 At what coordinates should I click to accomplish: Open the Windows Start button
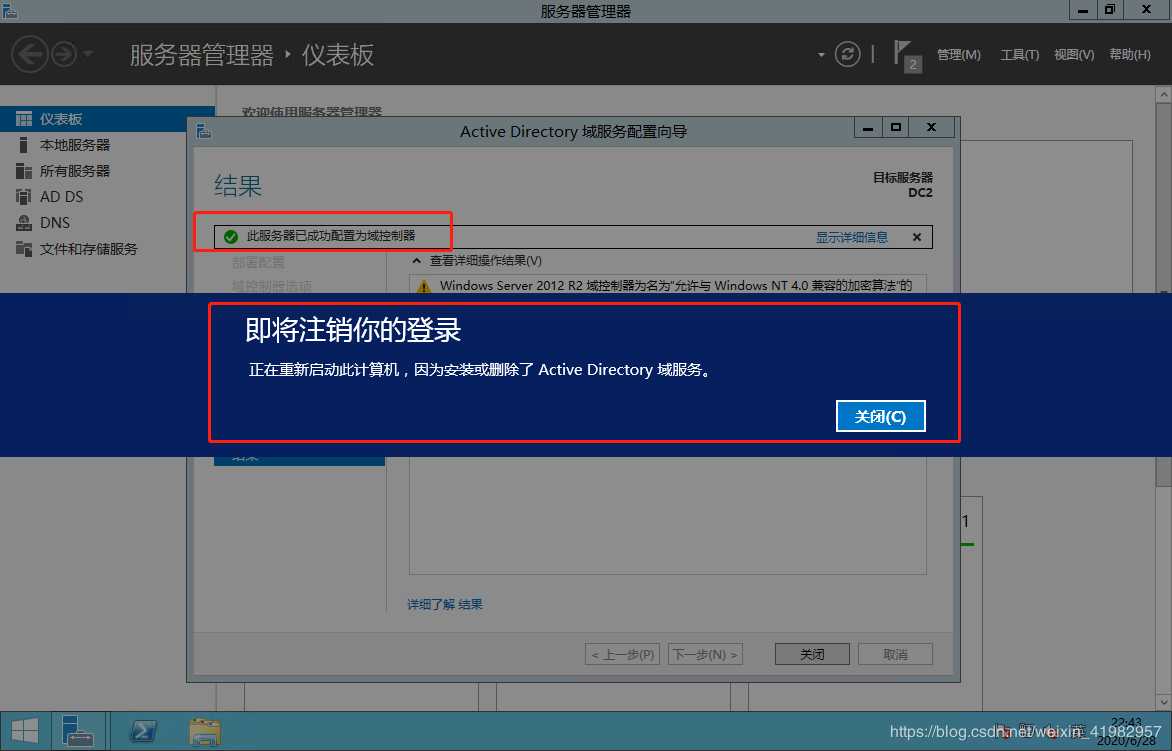click(x=25, y=731)
